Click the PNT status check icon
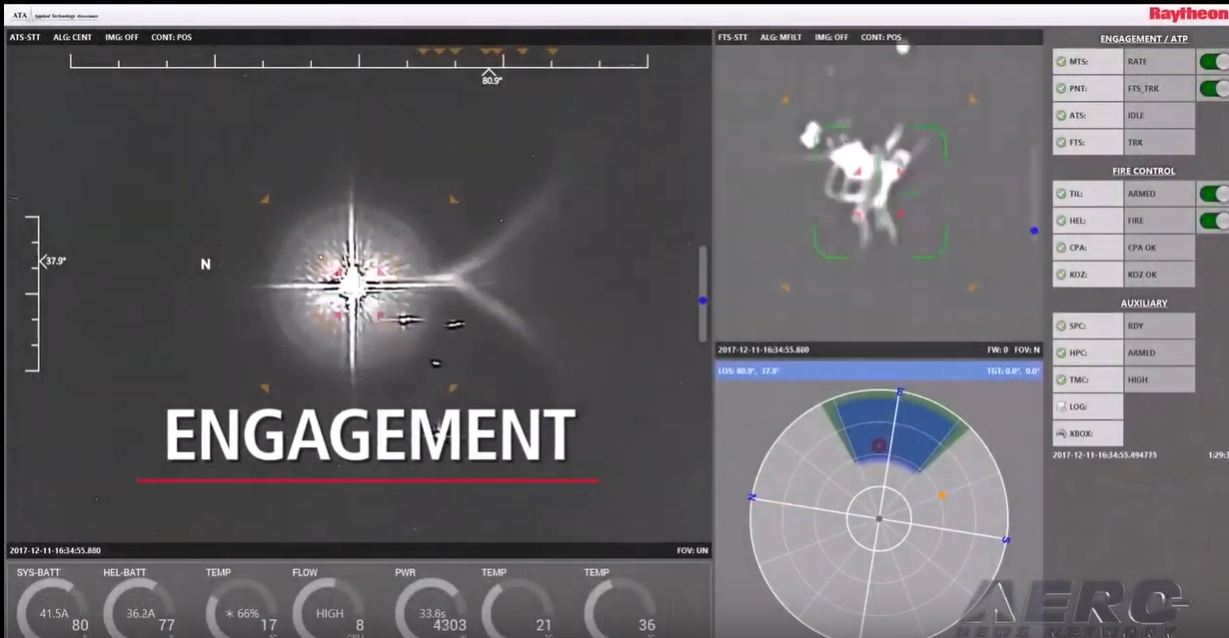Screen dimensions: 1229x638 pos(1062,89)
